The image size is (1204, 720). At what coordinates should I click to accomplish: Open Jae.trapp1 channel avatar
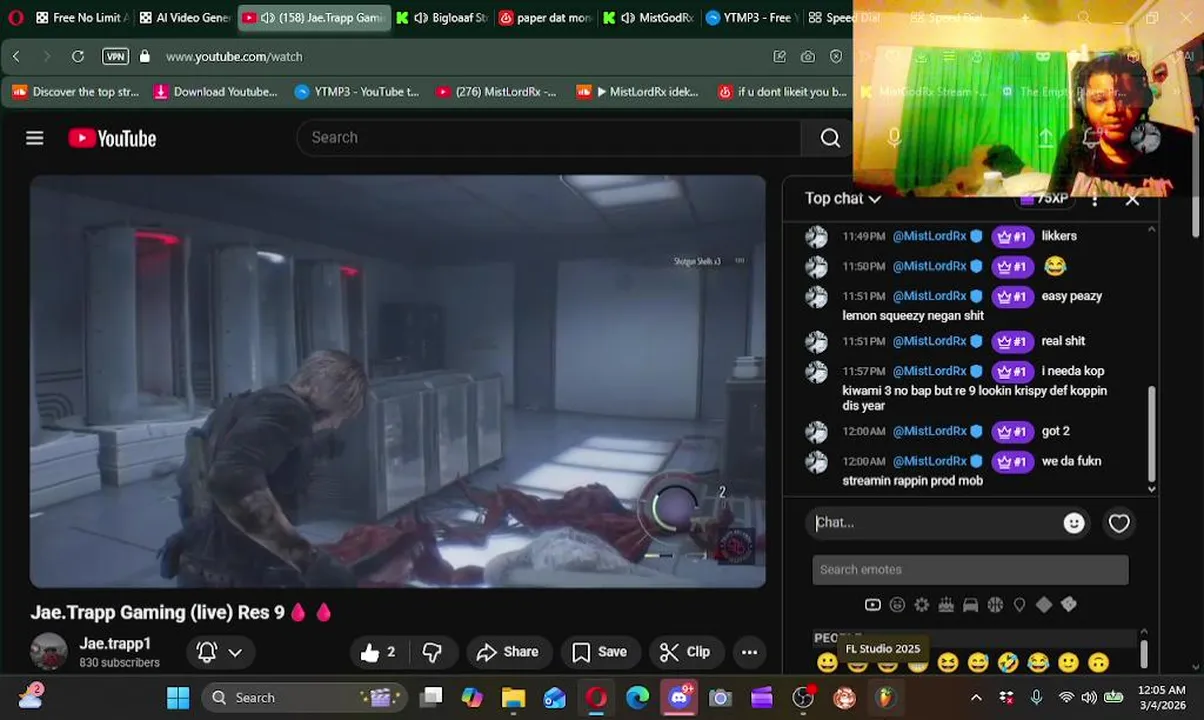click(x=49, y=652)
